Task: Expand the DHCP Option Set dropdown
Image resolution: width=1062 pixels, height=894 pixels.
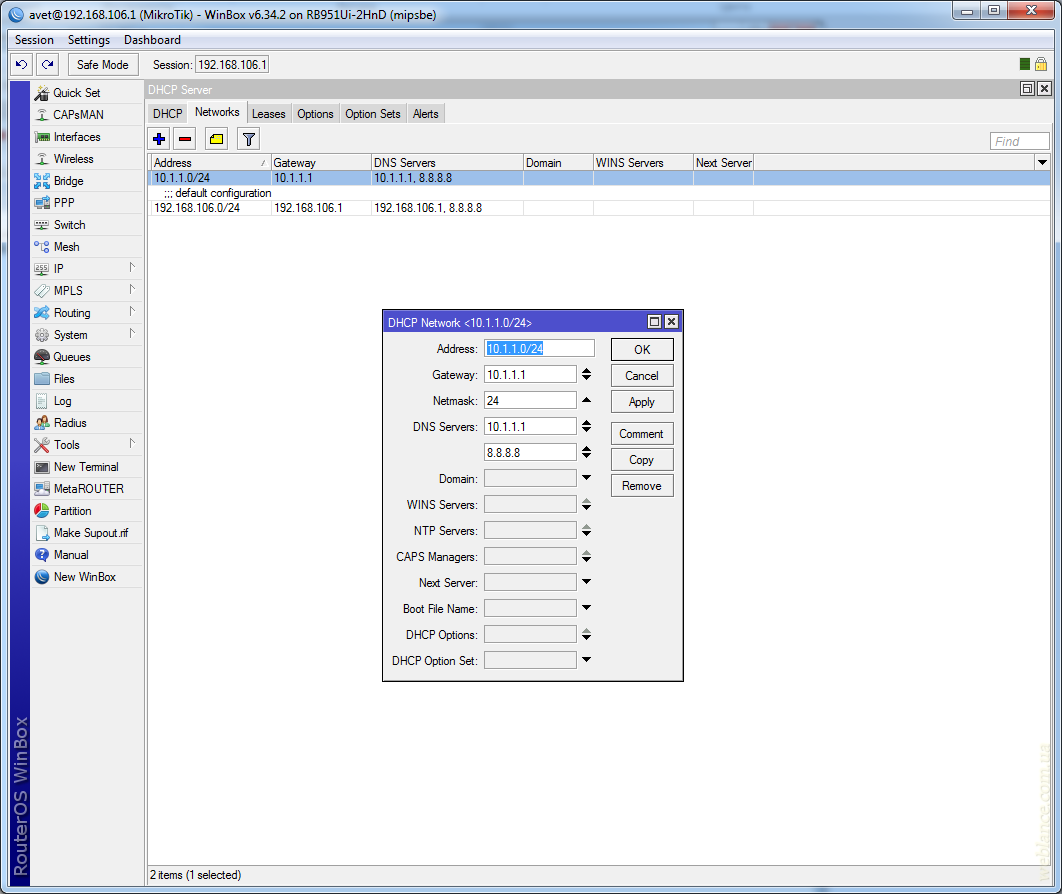Action: 587,660
